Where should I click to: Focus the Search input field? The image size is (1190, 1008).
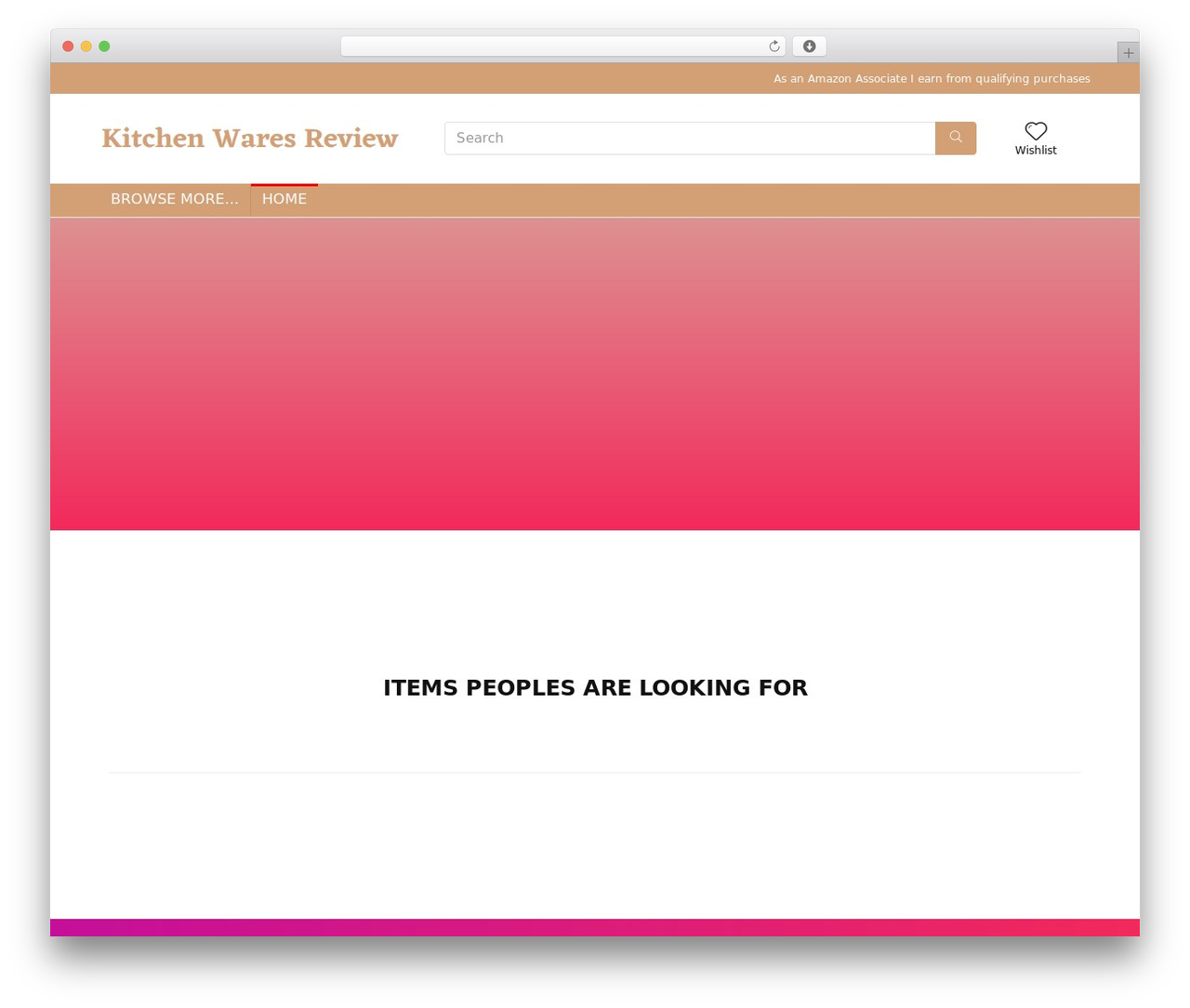click(x=690, y=138)
